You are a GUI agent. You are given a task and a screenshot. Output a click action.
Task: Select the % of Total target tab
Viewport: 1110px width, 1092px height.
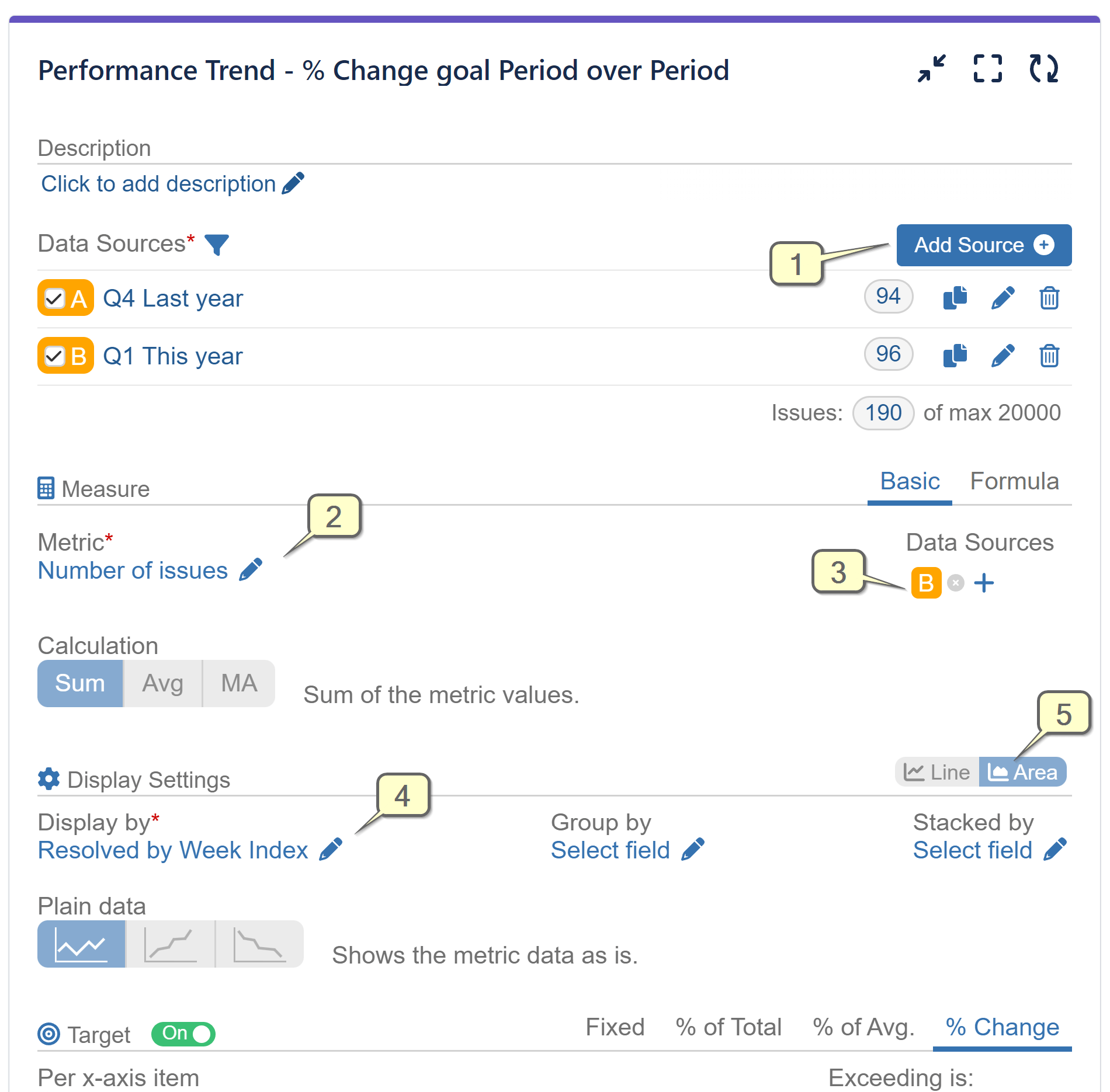click(x=729, y=1027)
